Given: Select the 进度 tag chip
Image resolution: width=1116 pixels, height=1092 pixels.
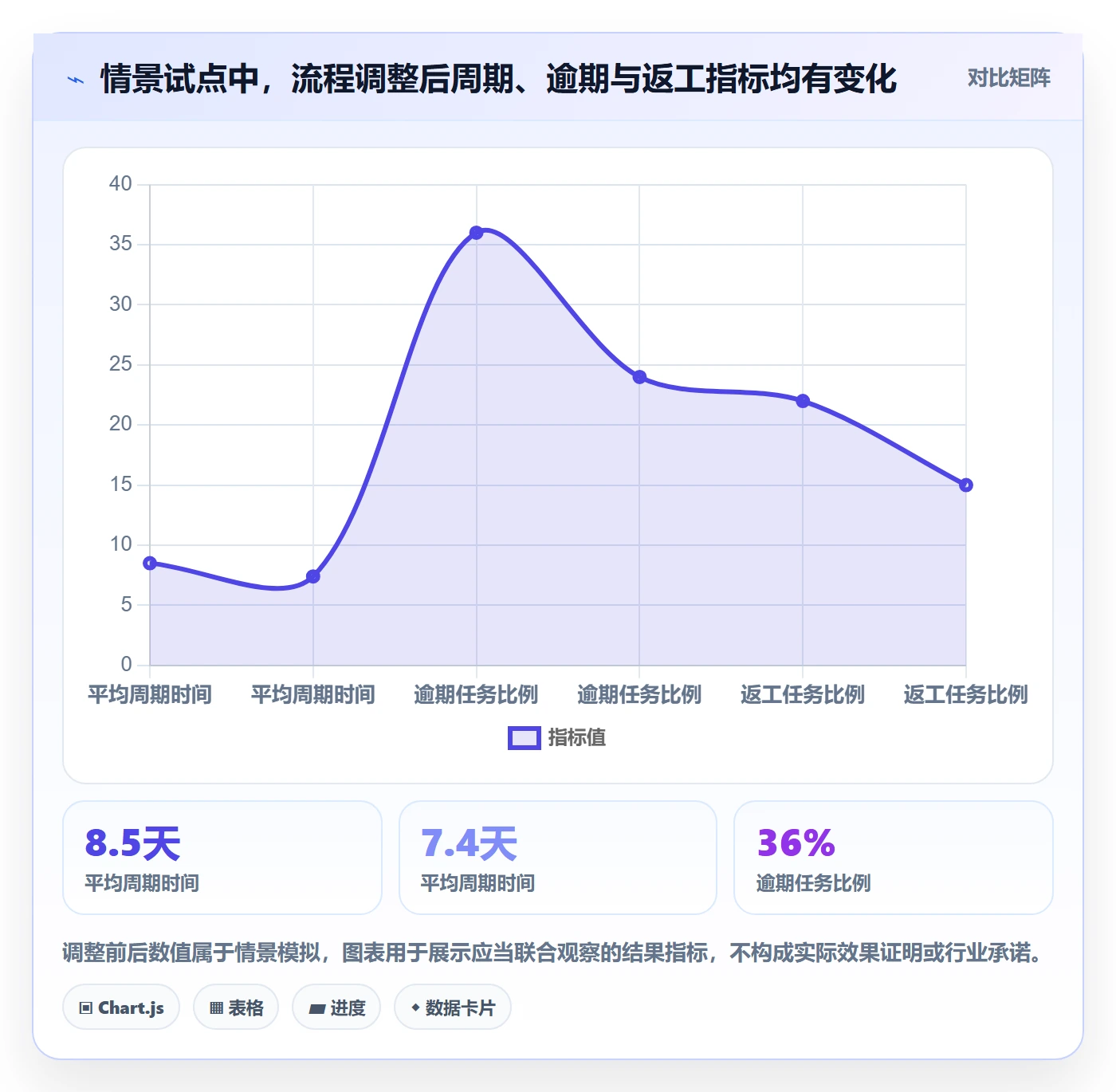Looking at the screenshot, I should tap(336, 1008).
